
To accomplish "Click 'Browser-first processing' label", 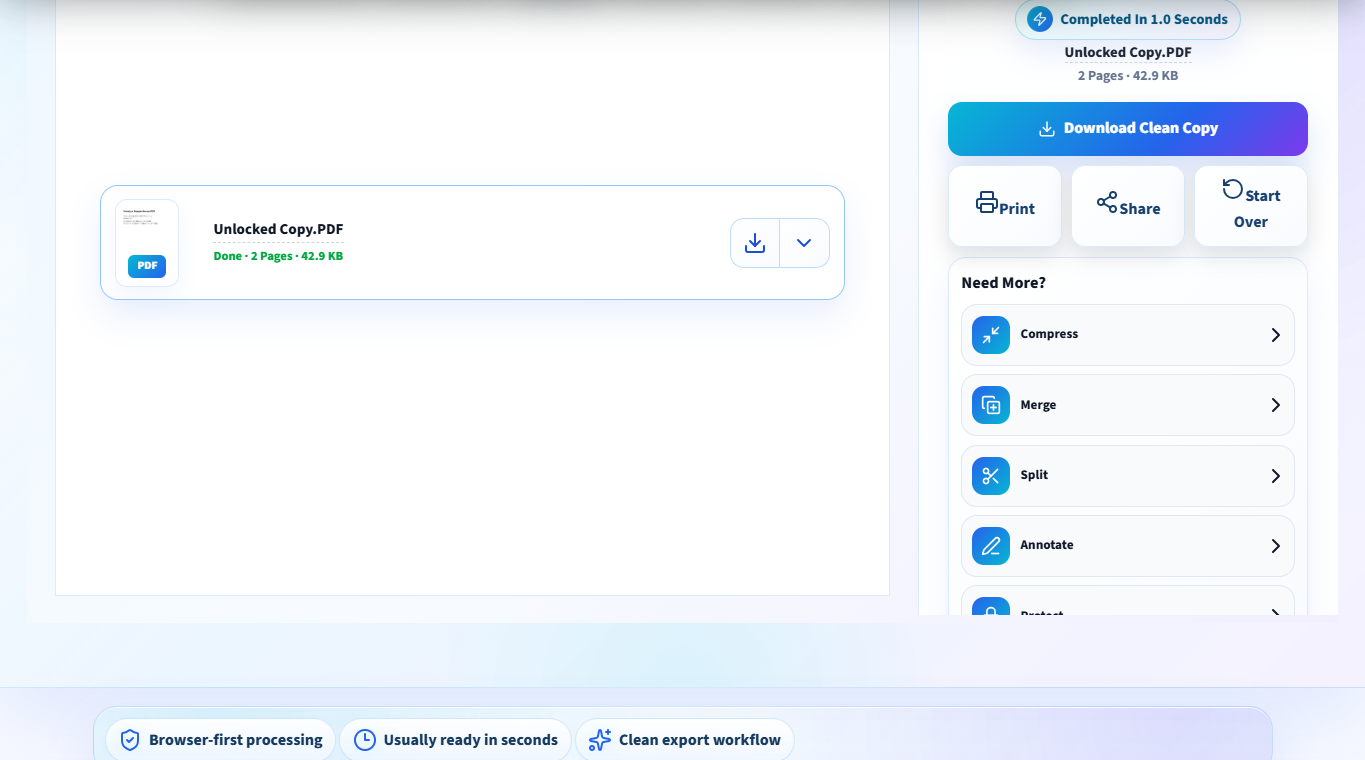I will point(235,740).
